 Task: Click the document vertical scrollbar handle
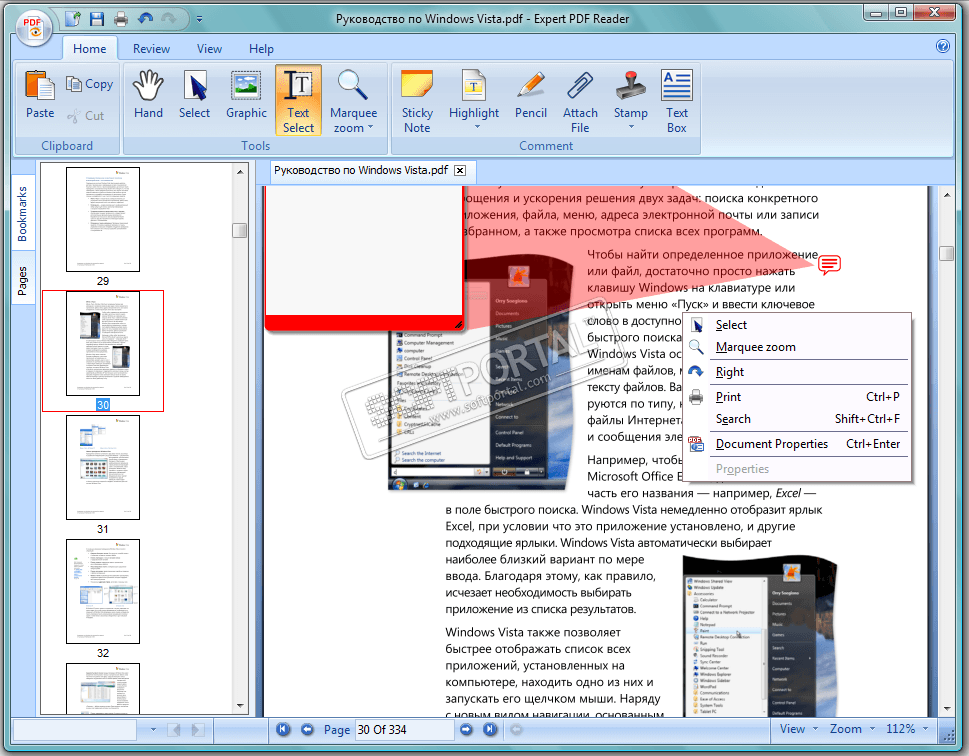(x=947, y=253)
